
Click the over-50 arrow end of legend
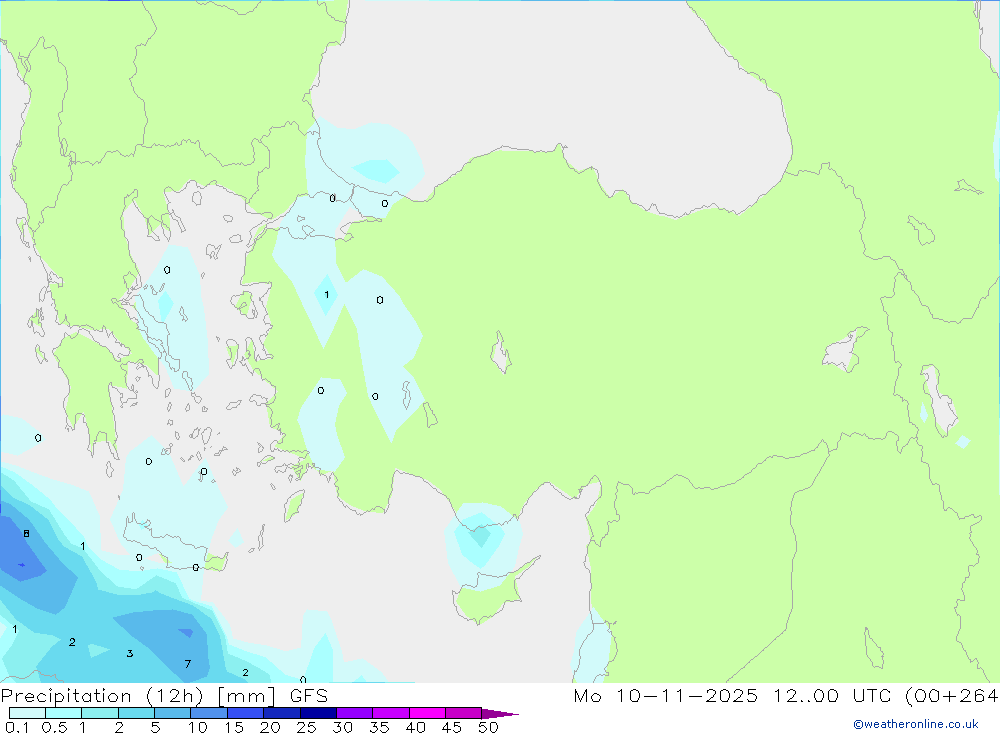(499, 714)
